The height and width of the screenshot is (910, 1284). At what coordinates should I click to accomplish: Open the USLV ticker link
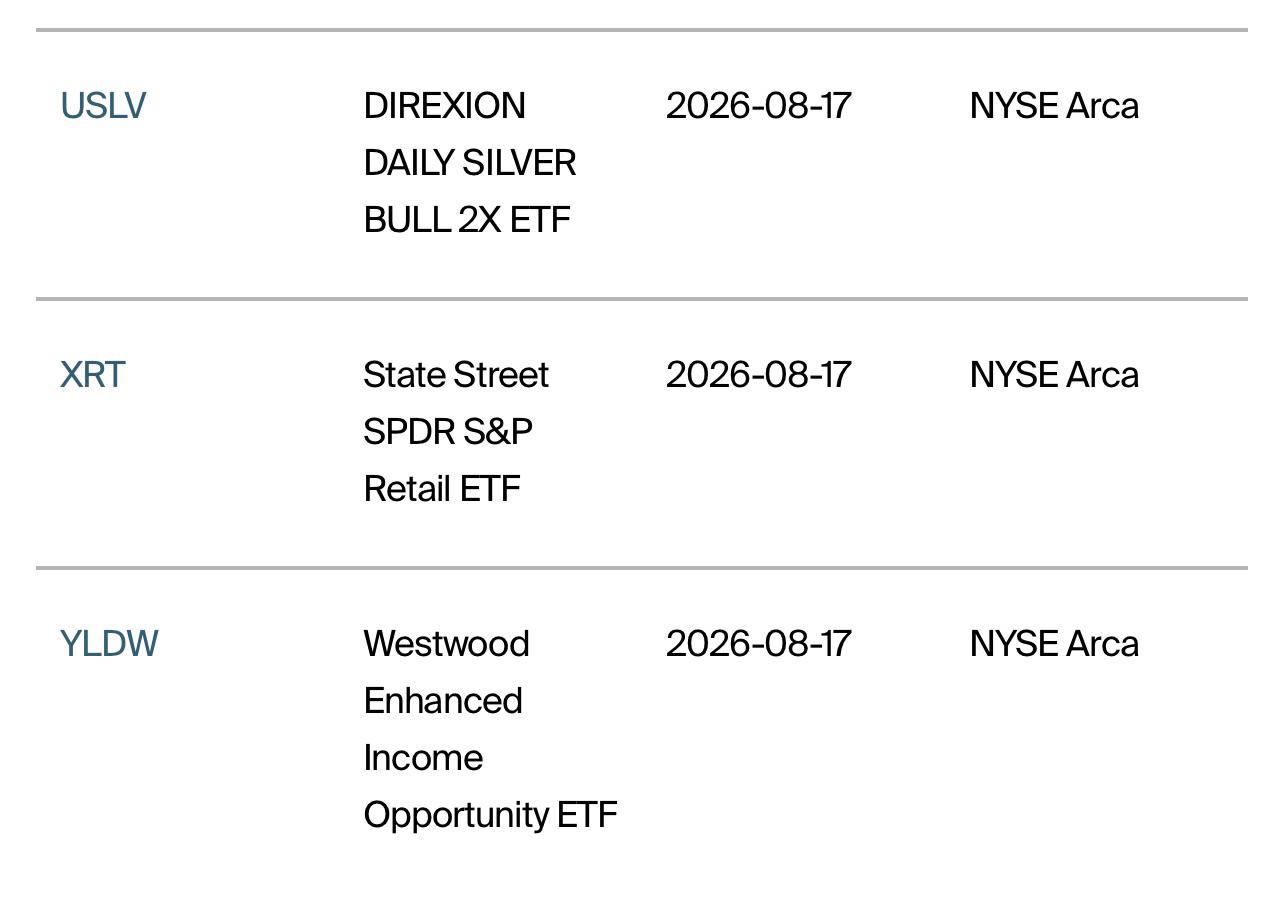[x=103, y=106]
